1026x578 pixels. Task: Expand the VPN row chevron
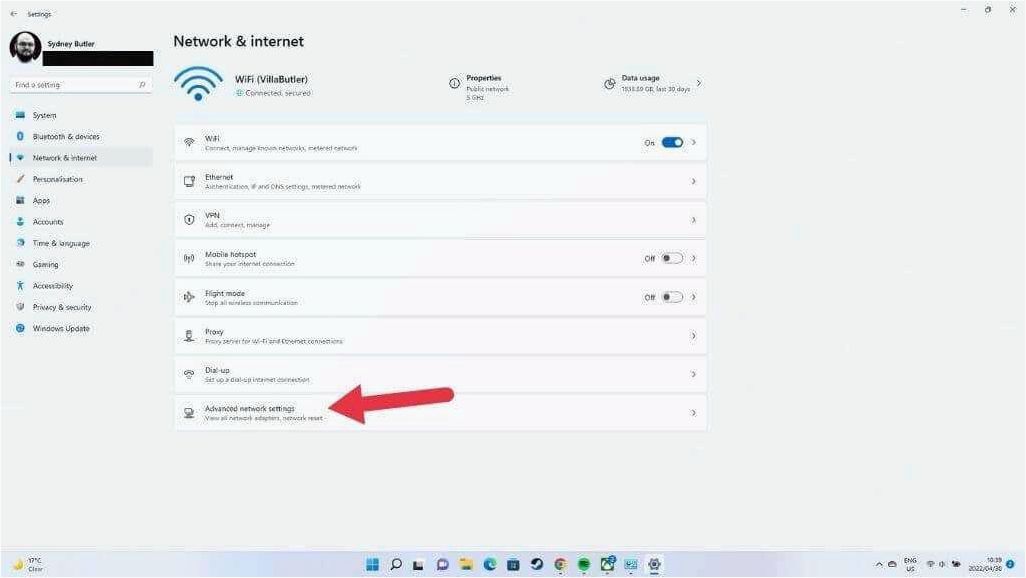694,220
